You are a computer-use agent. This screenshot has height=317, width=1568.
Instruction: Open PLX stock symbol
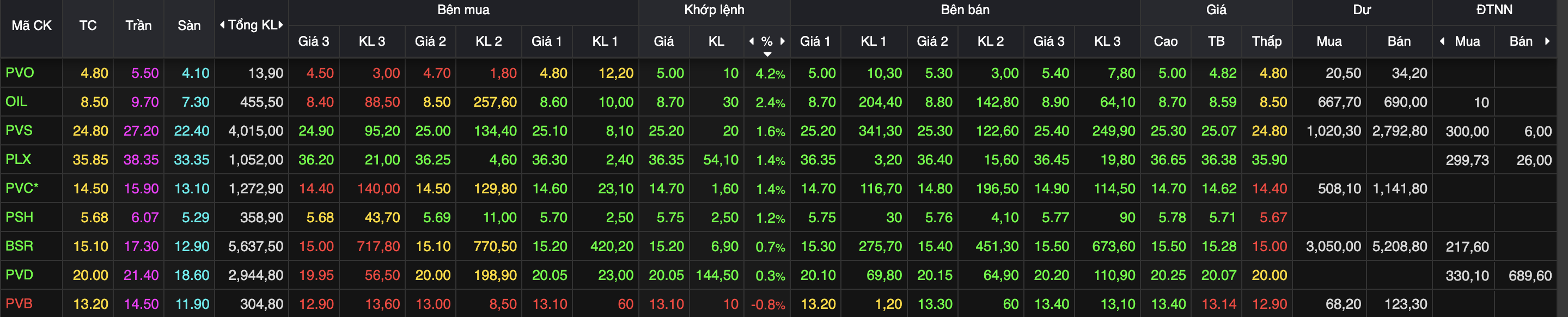19,159
